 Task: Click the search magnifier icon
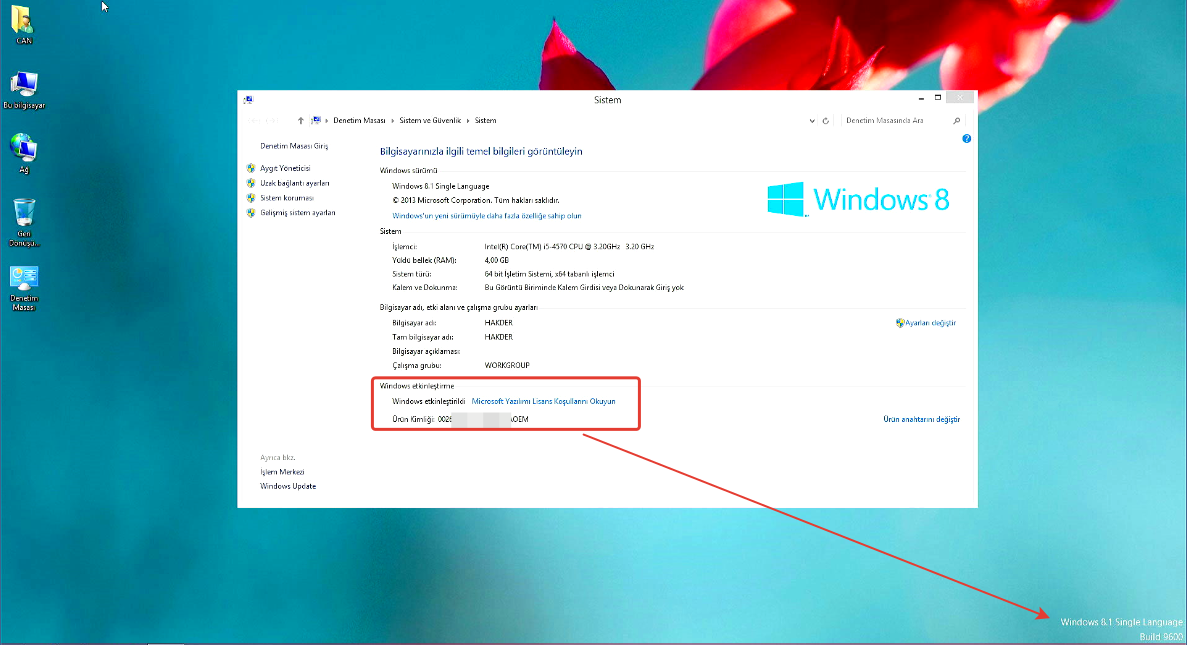957,120
